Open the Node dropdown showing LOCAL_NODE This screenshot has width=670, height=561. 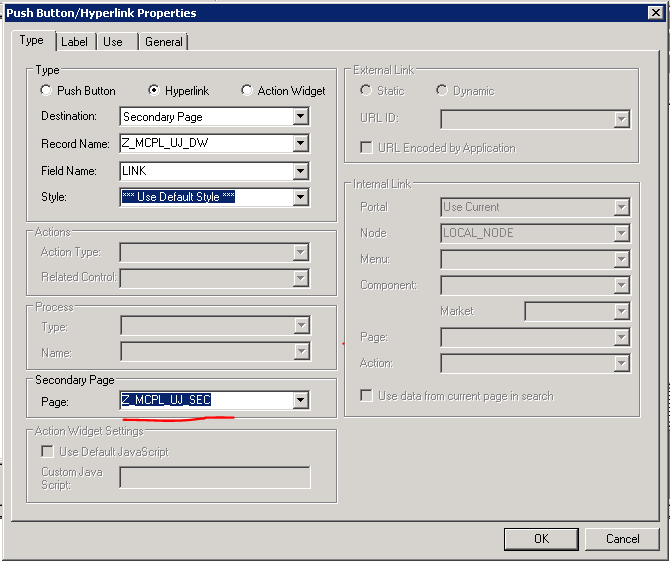(x=622, y=233)
